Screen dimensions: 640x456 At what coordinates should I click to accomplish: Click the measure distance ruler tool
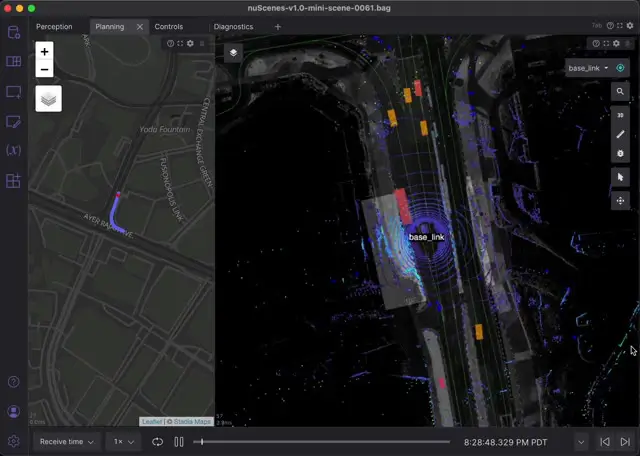(620, 134)
